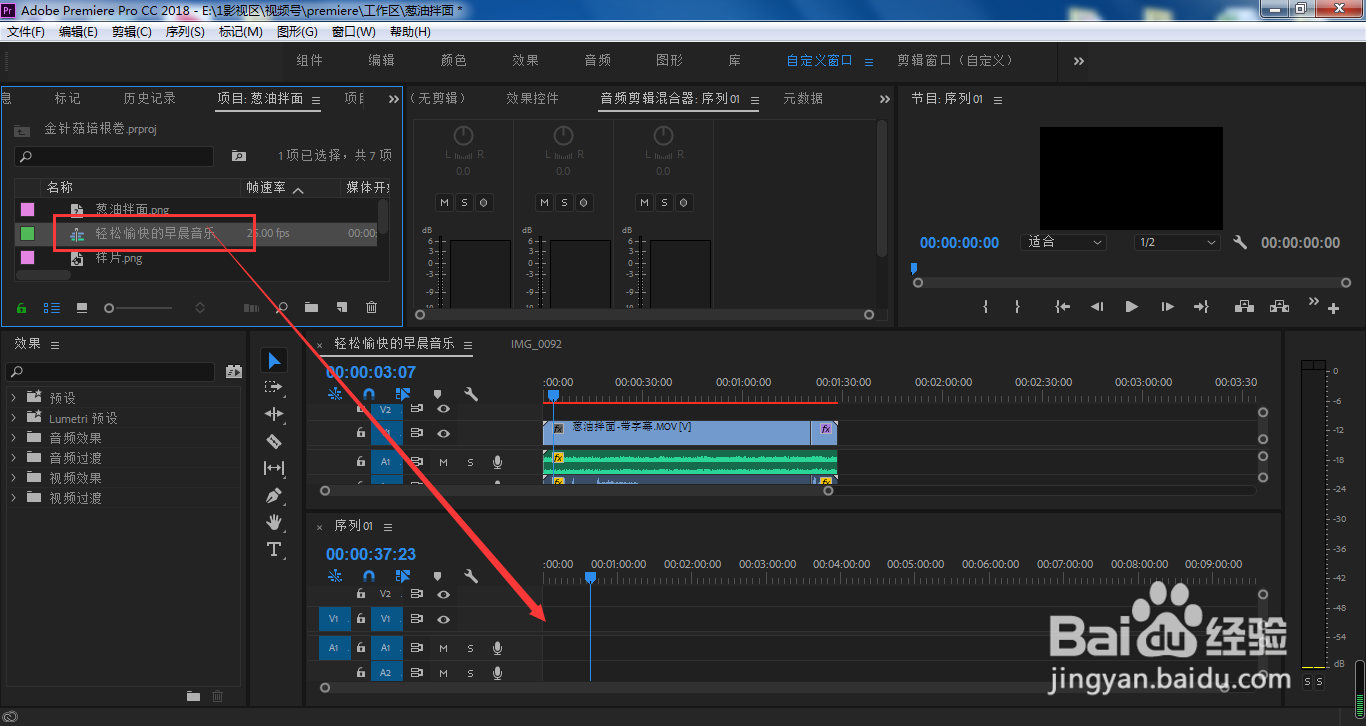This screenshot has width=1366, height=726.
Task: Toggle project writable green lock icon
Action: point(21,308)
